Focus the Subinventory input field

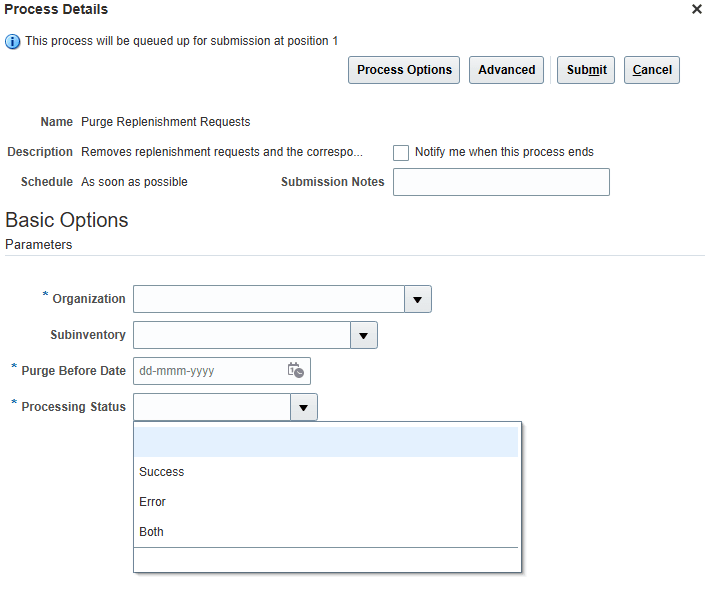click(x=242, y=335)
